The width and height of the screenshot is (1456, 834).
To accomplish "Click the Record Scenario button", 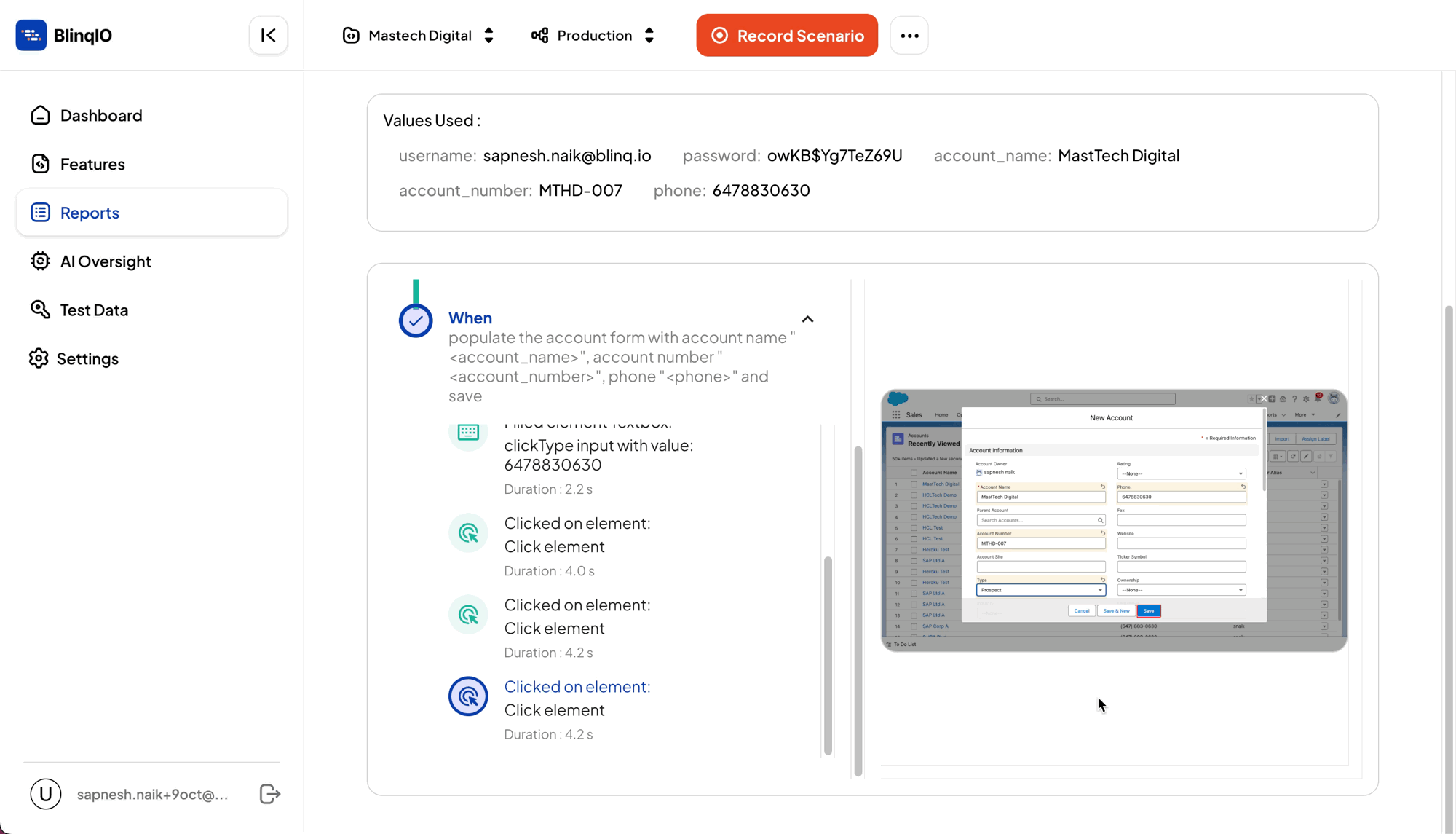I will tap(786, 35).
